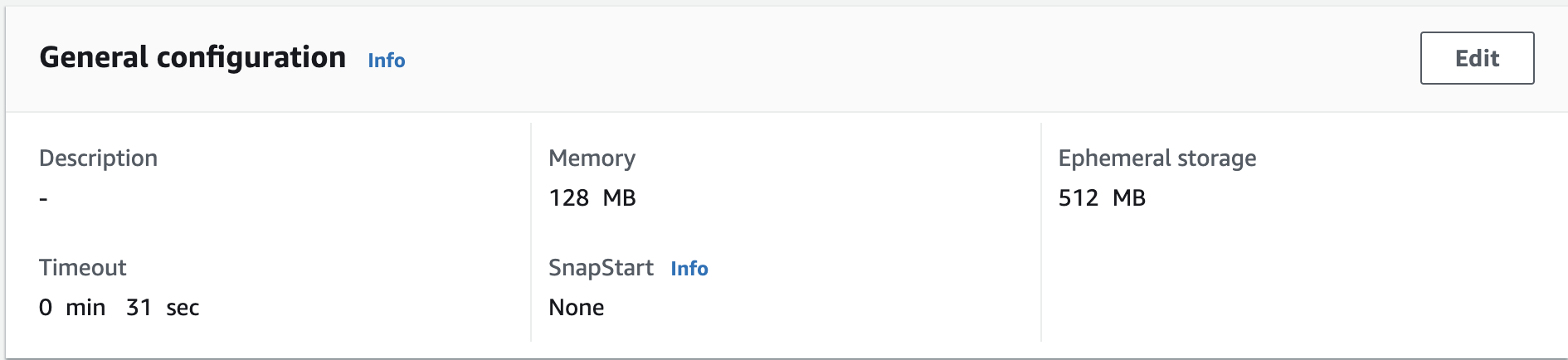Click the min unit in Timeout

85,308
